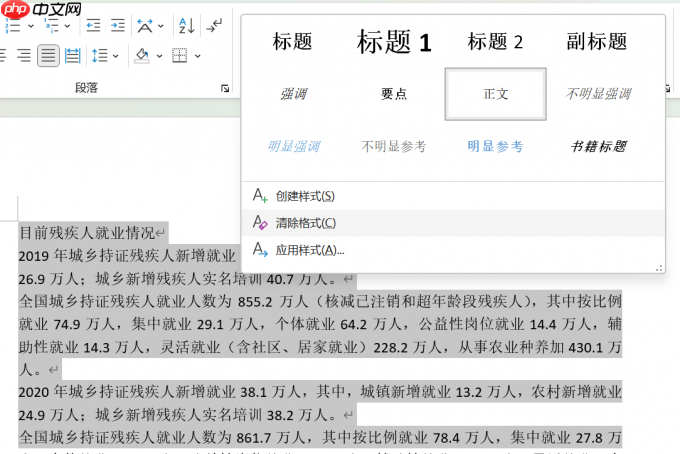Click the line starting 就业 74.9 万人
680x454 pixels.
(x=320, y=324)
